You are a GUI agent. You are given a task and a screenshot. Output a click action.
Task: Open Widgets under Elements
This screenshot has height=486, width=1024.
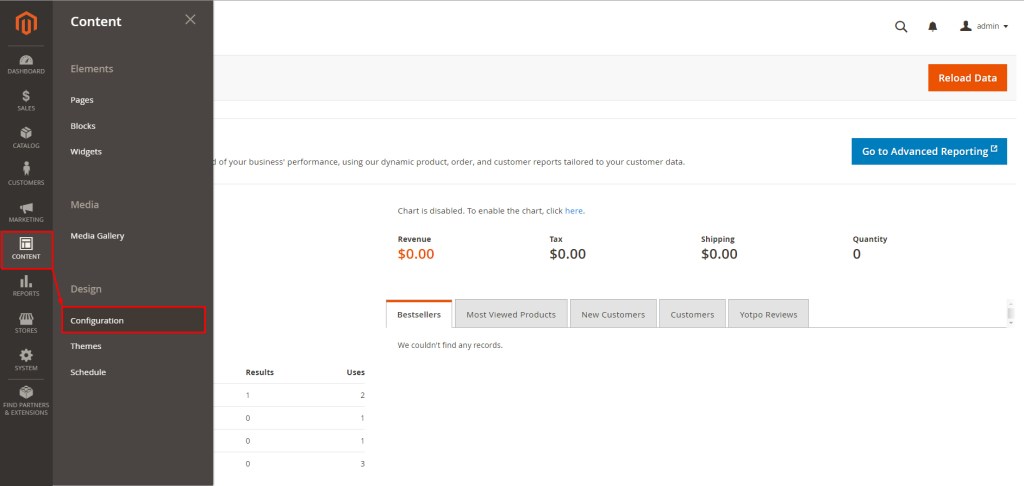tap(86, 152)
